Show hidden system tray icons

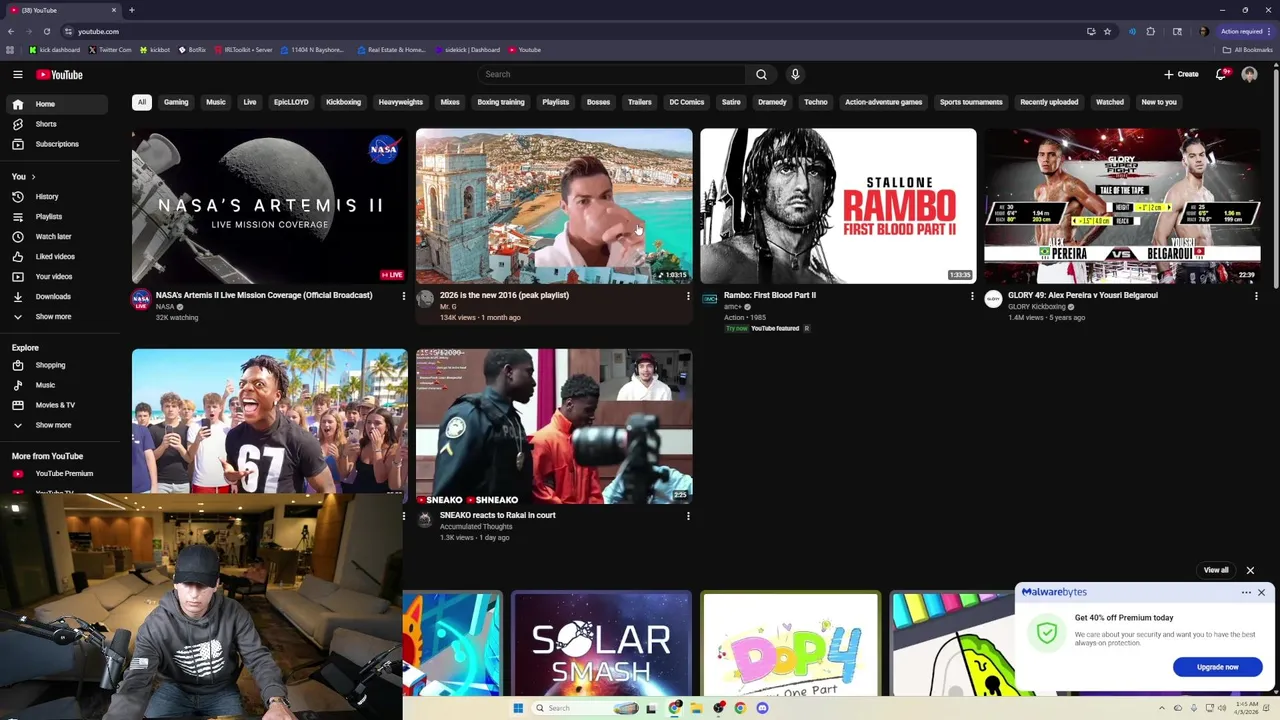[1162, 708]
